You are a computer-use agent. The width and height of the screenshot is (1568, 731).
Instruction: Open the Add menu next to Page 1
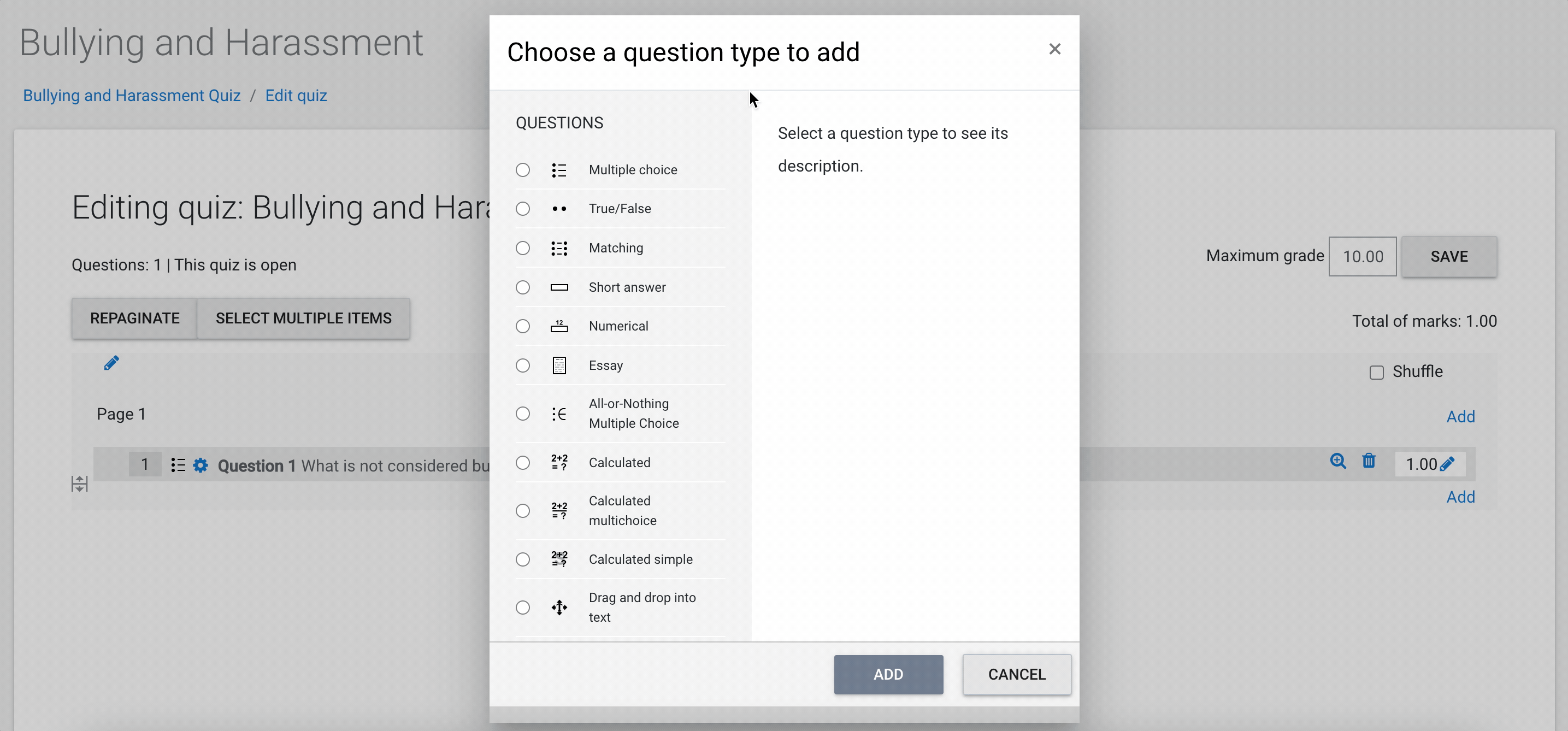tap(1460, 417)
